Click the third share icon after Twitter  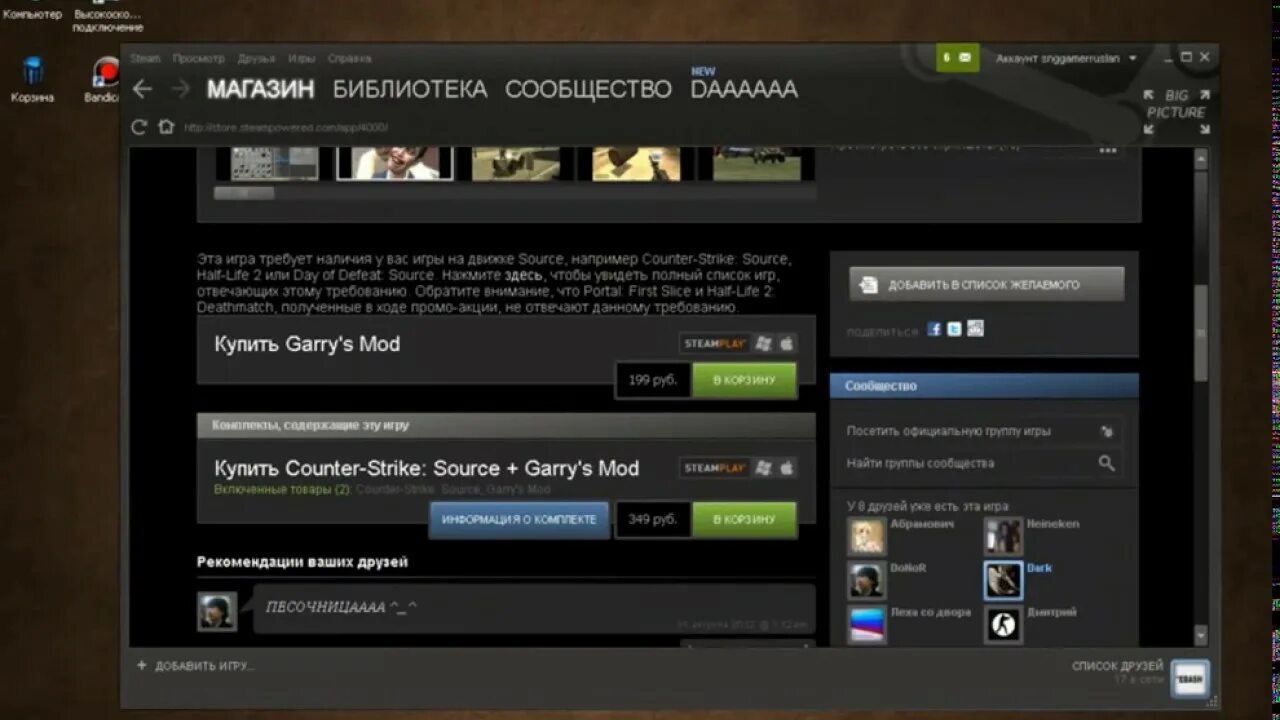(976, 329)
